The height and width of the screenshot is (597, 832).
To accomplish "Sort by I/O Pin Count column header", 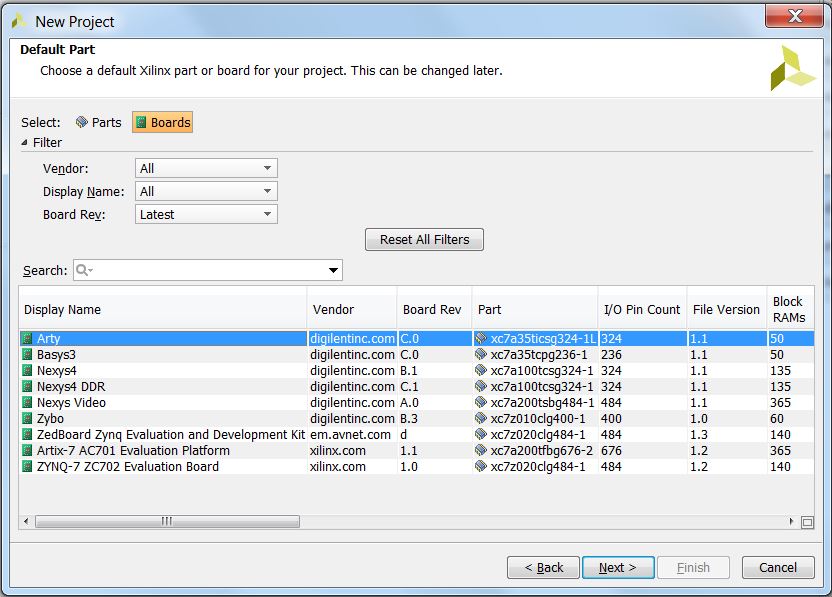I will click(642, 309).
